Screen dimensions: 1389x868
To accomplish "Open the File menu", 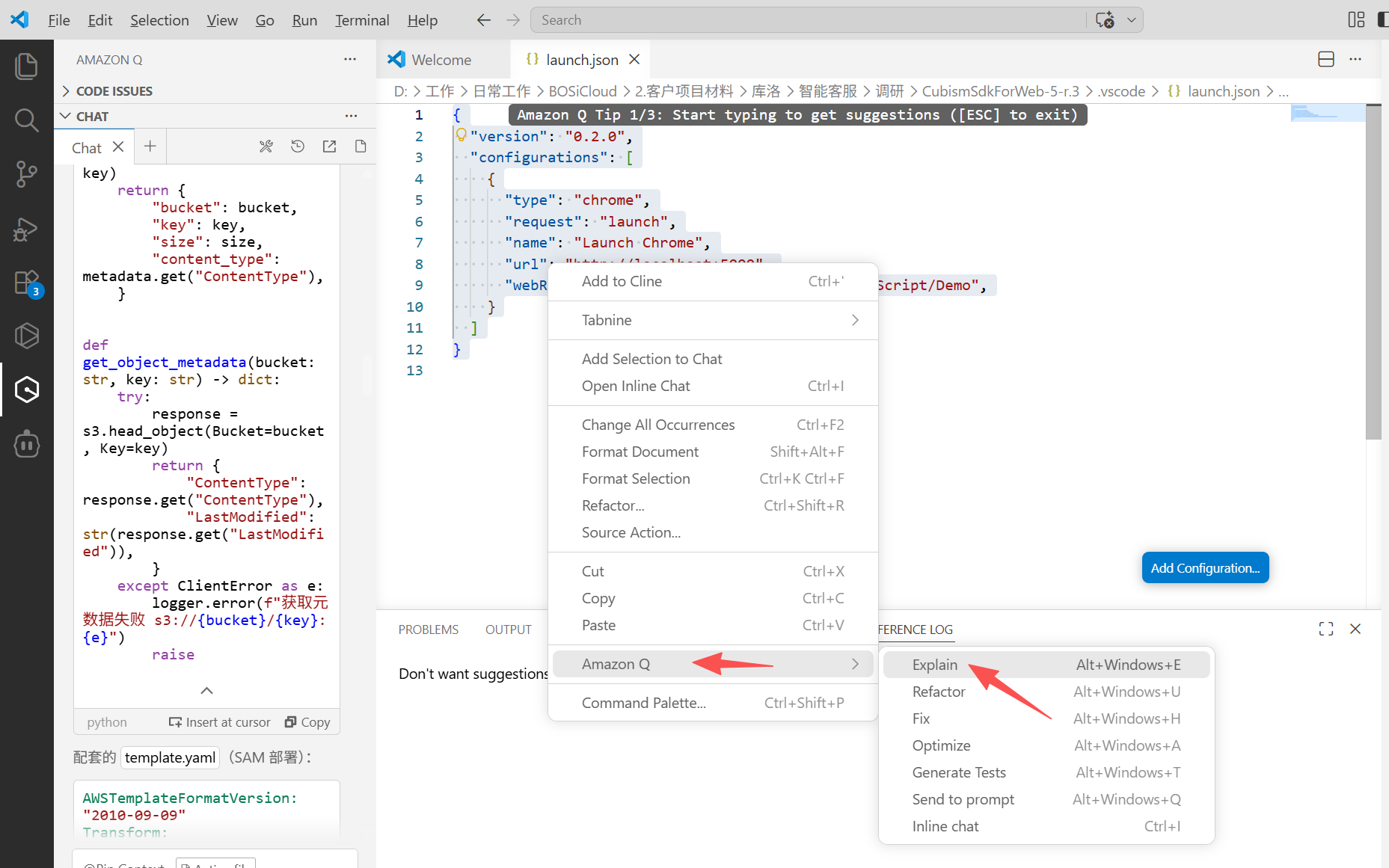I will [59, 20].
